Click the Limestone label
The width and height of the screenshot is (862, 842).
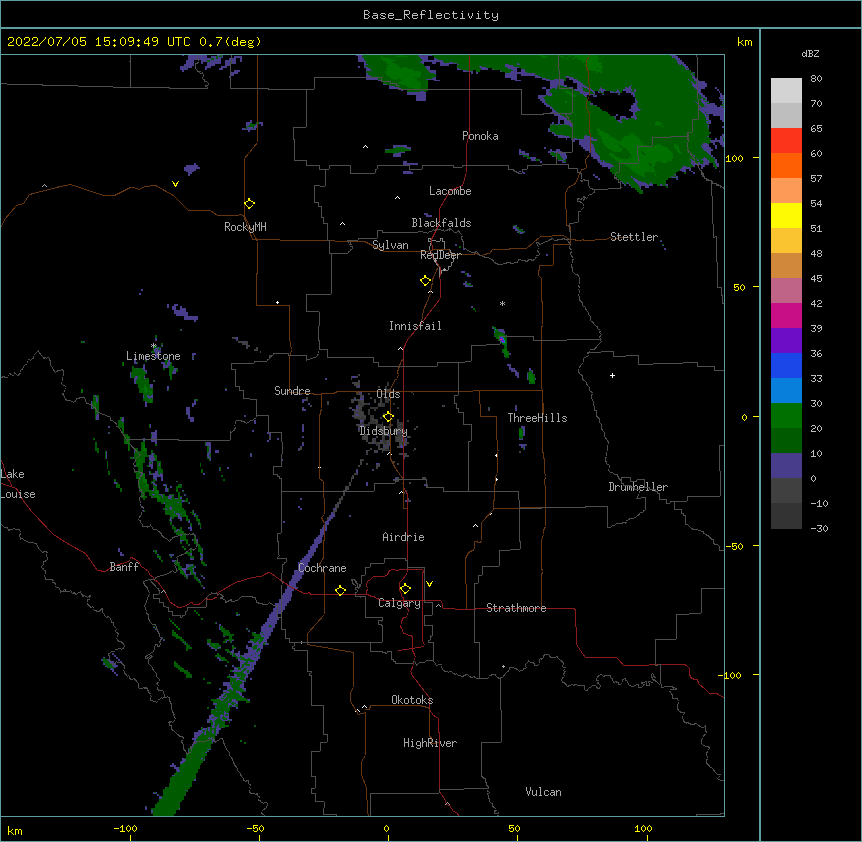[x=153, y=356]
